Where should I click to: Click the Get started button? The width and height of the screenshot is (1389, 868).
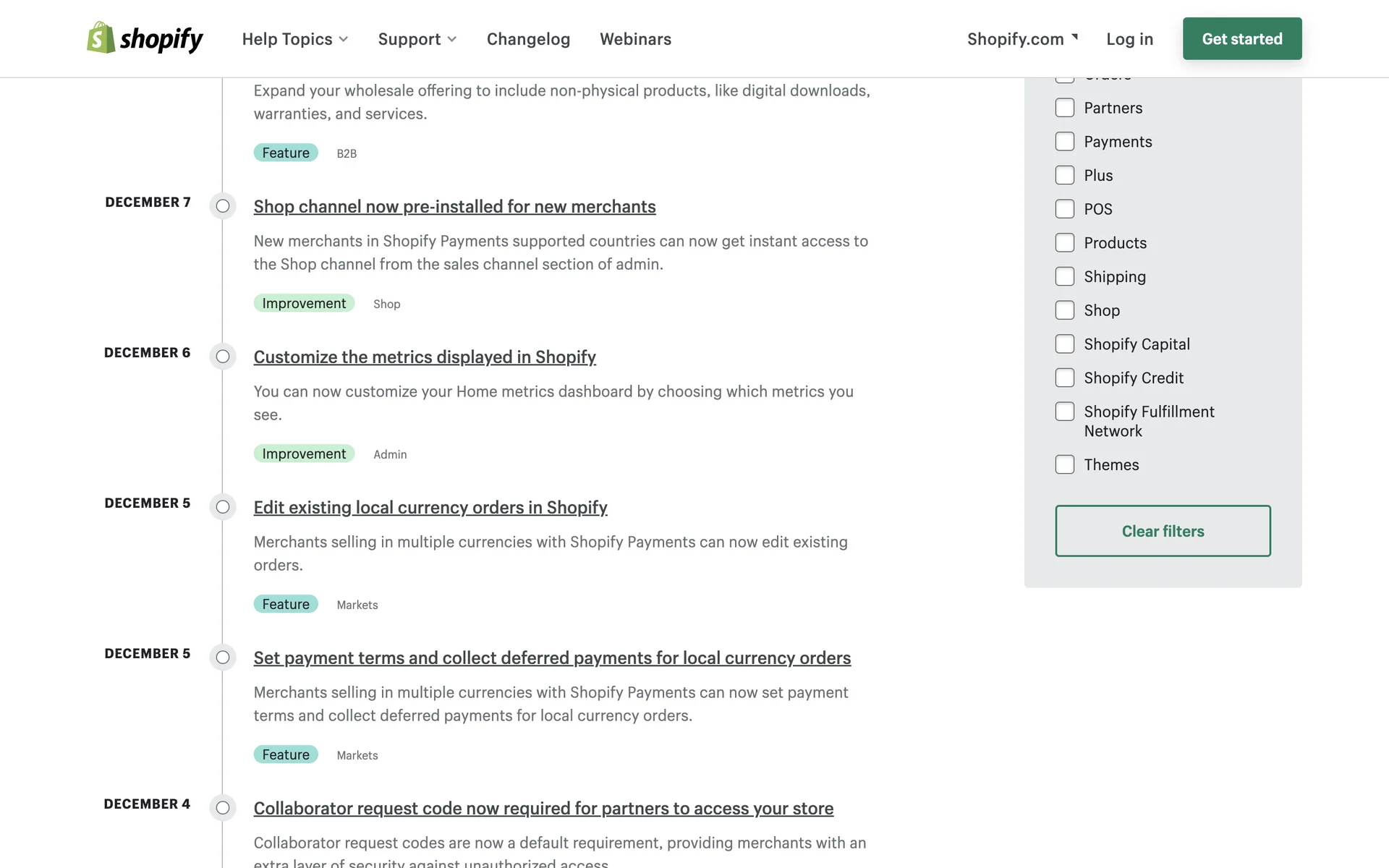(1241, 39)
